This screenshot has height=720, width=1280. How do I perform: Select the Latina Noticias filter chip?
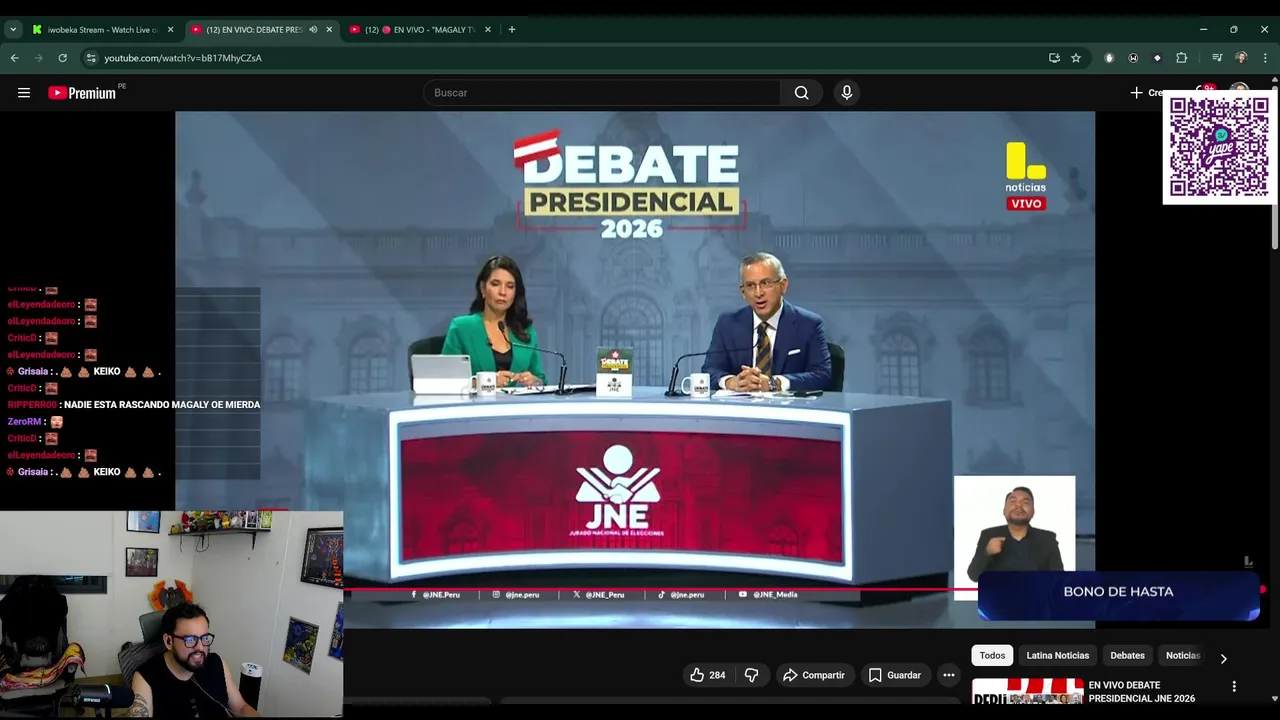[1057, 655]
